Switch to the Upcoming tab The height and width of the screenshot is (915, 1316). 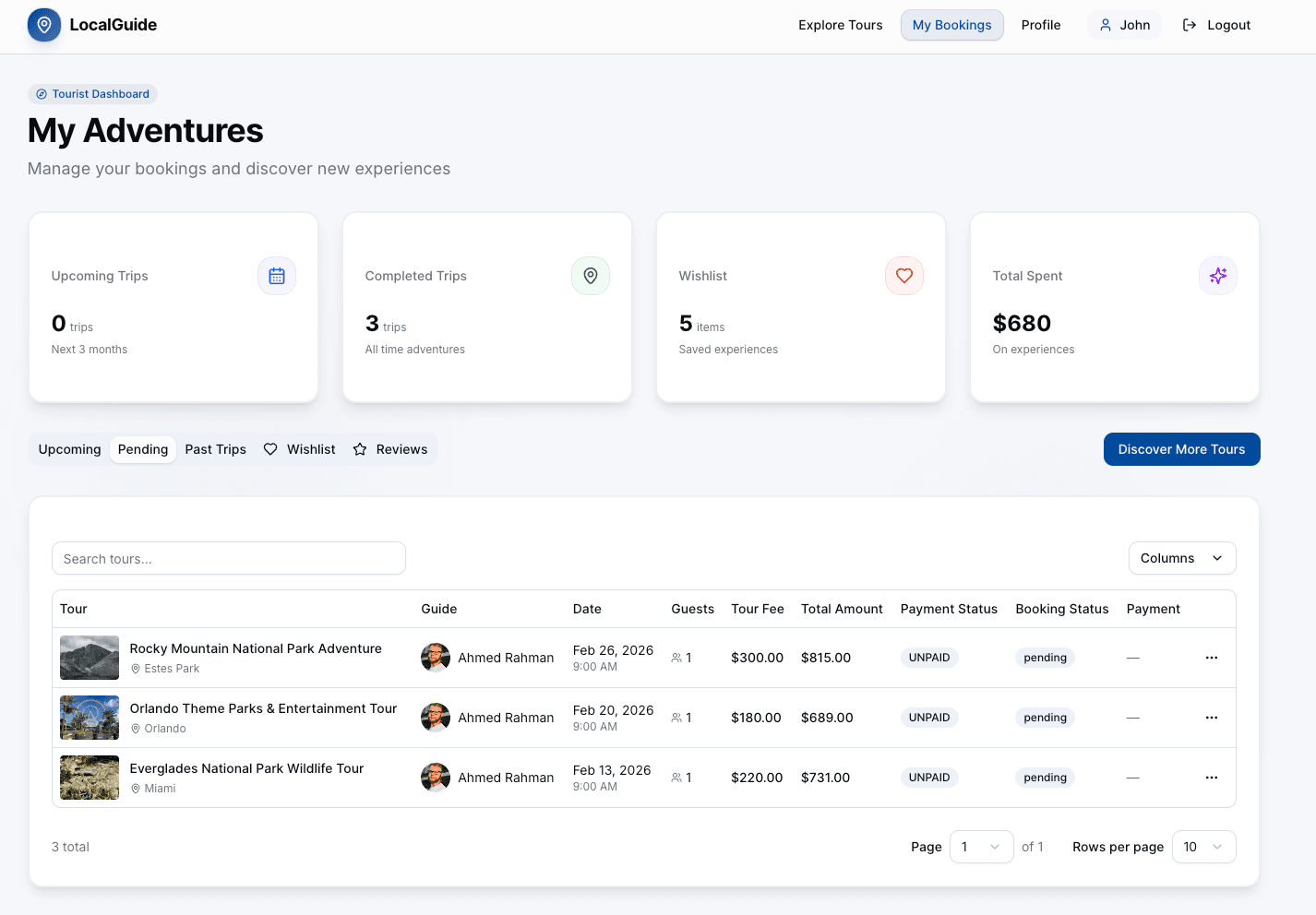click(x=69, y=449)
